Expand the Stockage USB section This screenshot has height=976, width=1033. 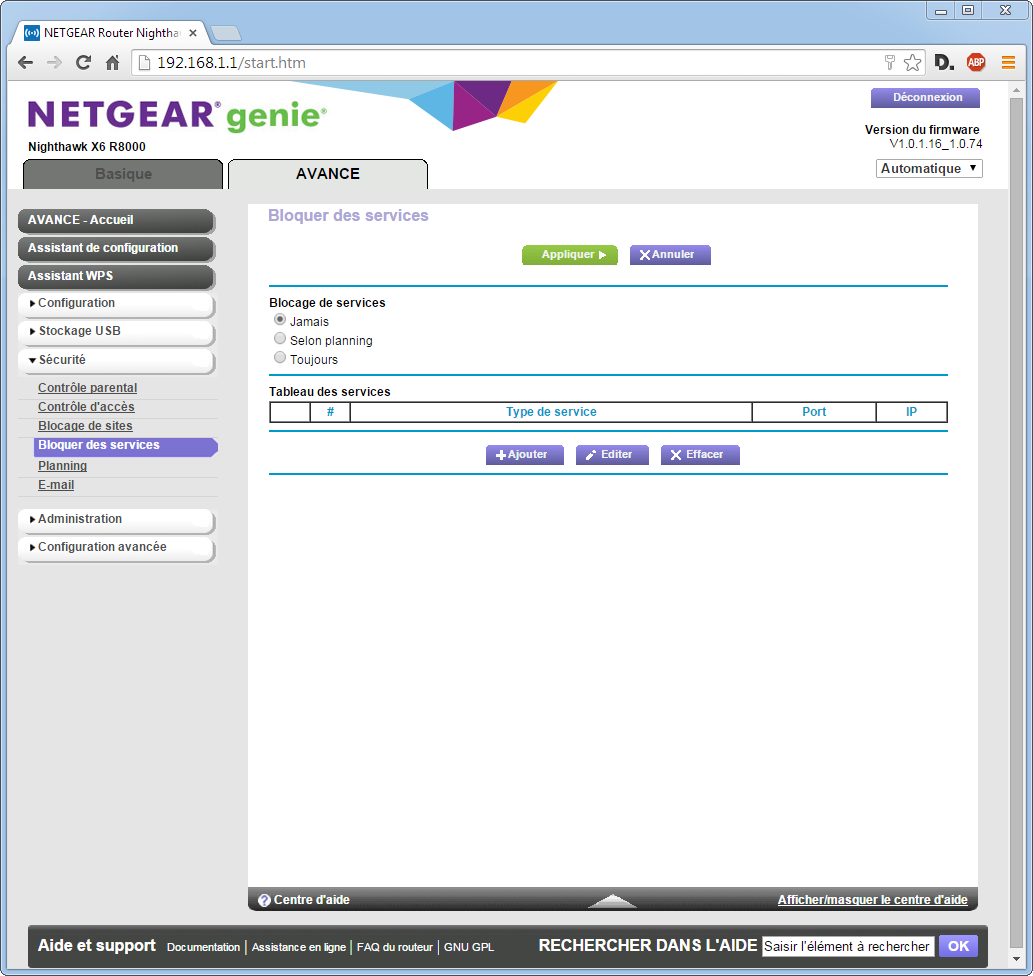[116, 331]
